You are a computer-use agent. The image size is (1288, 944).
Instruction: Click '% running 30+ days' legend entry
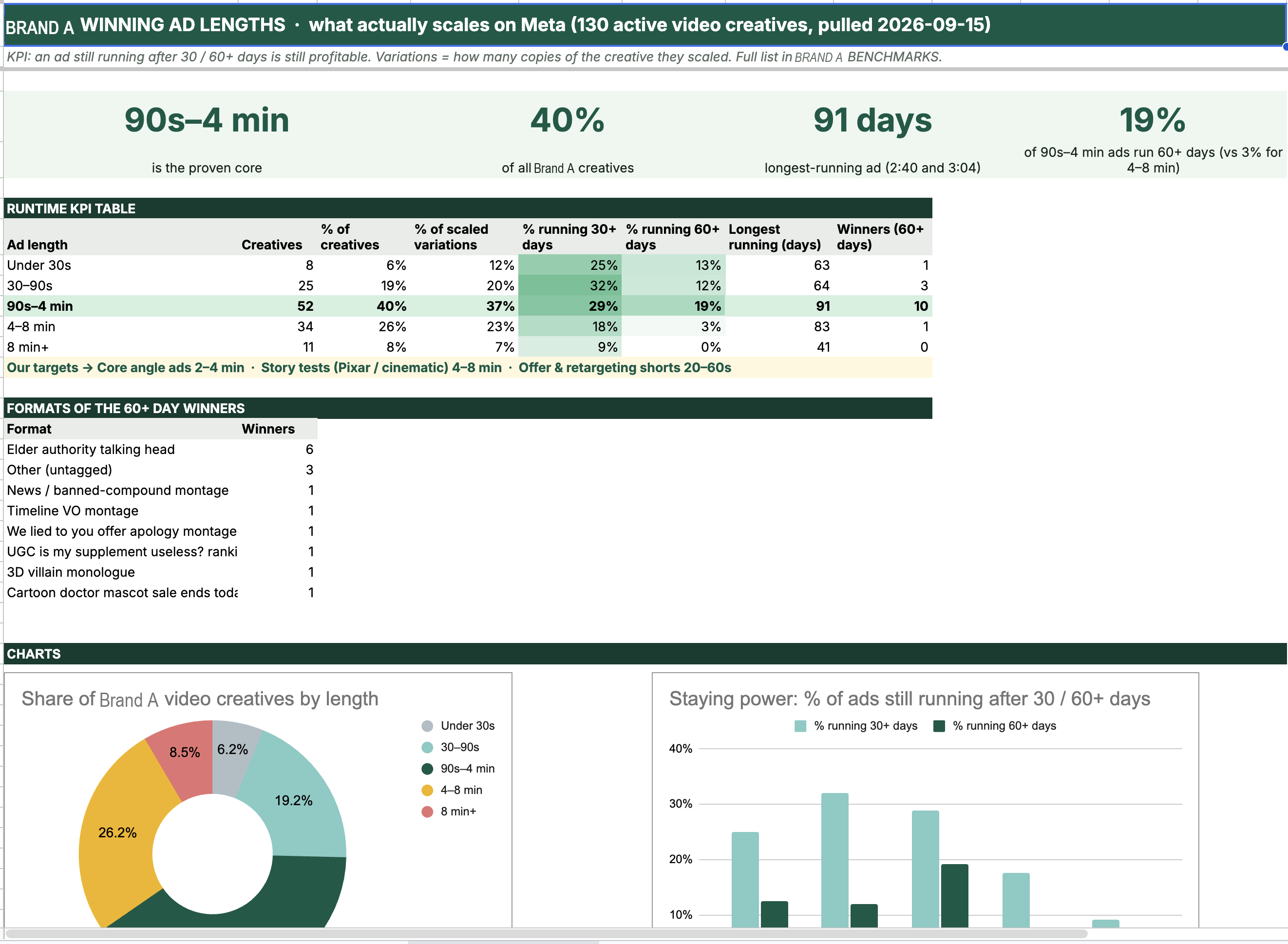tap(856, 726)
